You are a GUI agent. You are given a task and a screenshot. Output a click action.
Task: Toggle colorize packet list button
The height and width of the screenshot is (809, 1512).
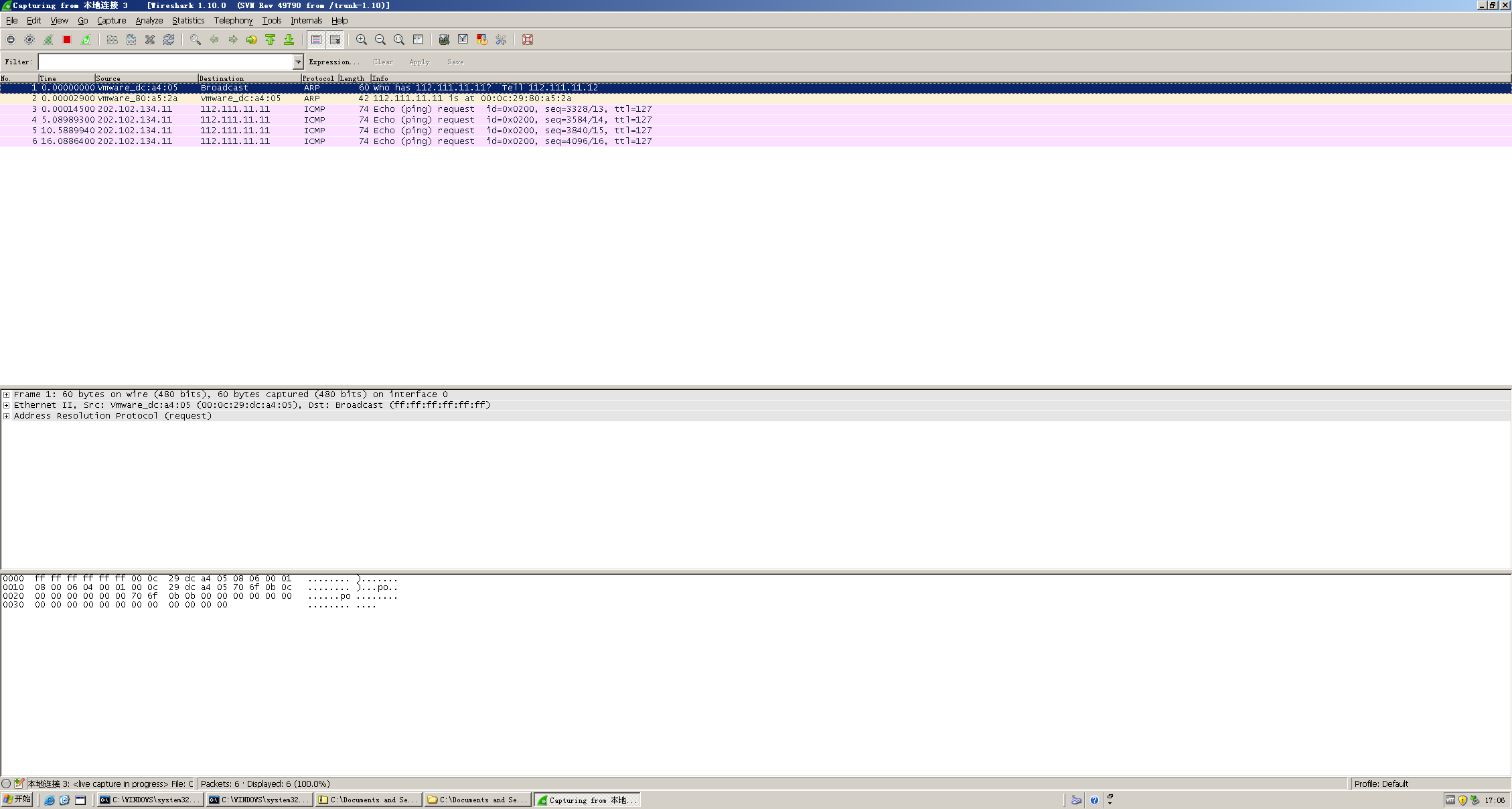[316, 40]
